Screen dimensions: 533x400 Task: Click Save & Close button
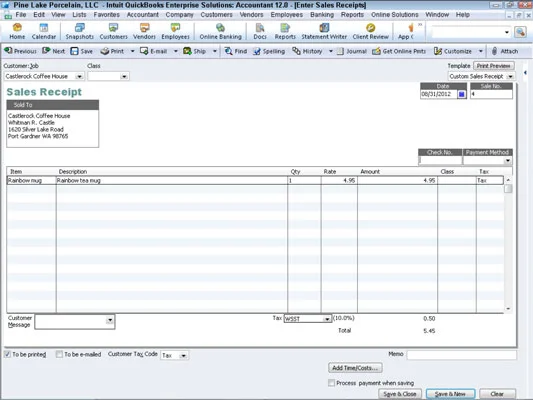click(400, 394)
